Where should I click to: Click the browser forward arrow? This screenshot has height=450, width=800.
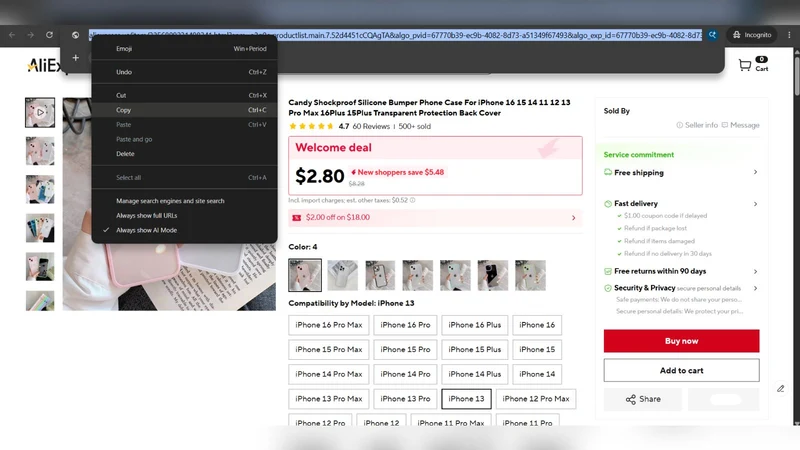point(31,35)
